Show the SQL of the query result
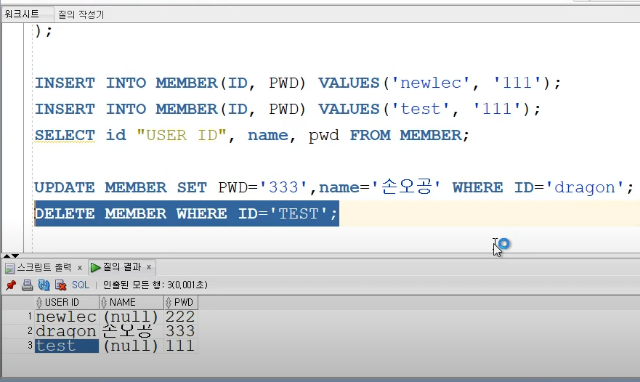Viewport: 640px width, 382px height. coord(80,285)
